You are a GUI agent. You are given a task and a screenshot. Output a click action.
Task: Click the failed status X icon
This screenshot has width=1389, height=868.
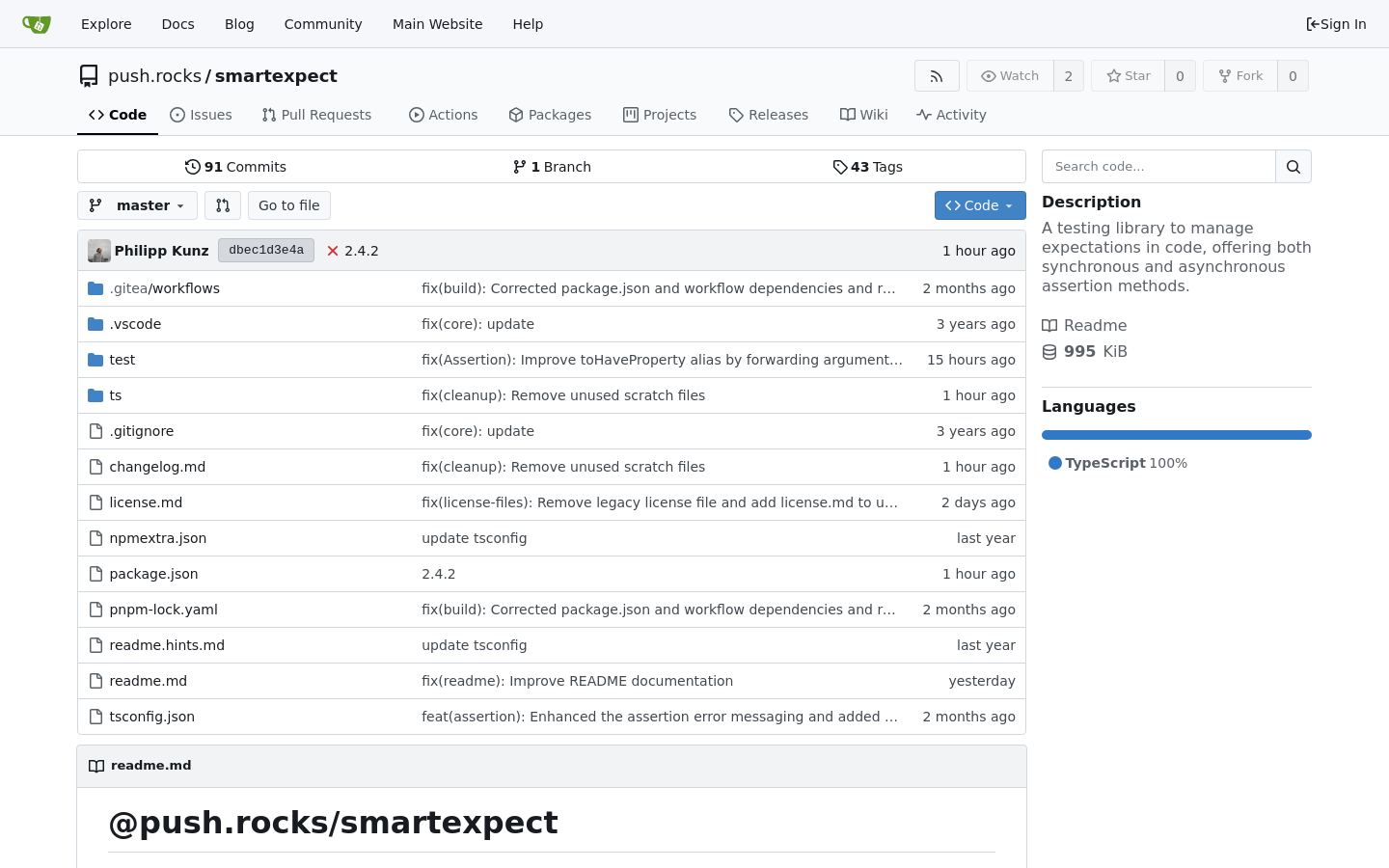333,251
